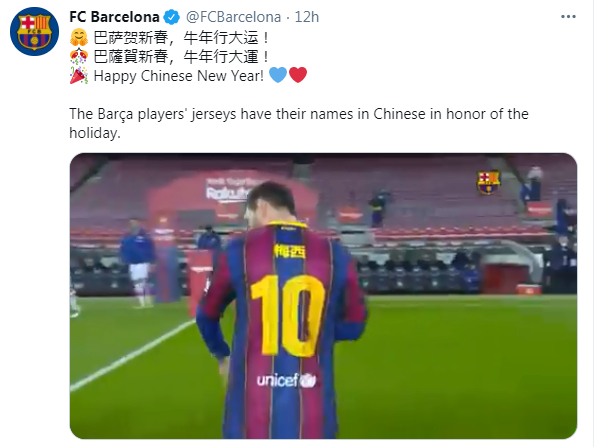601x447 pixels.
Task: Click the 12h tweet timestamp
Action: 306,17
